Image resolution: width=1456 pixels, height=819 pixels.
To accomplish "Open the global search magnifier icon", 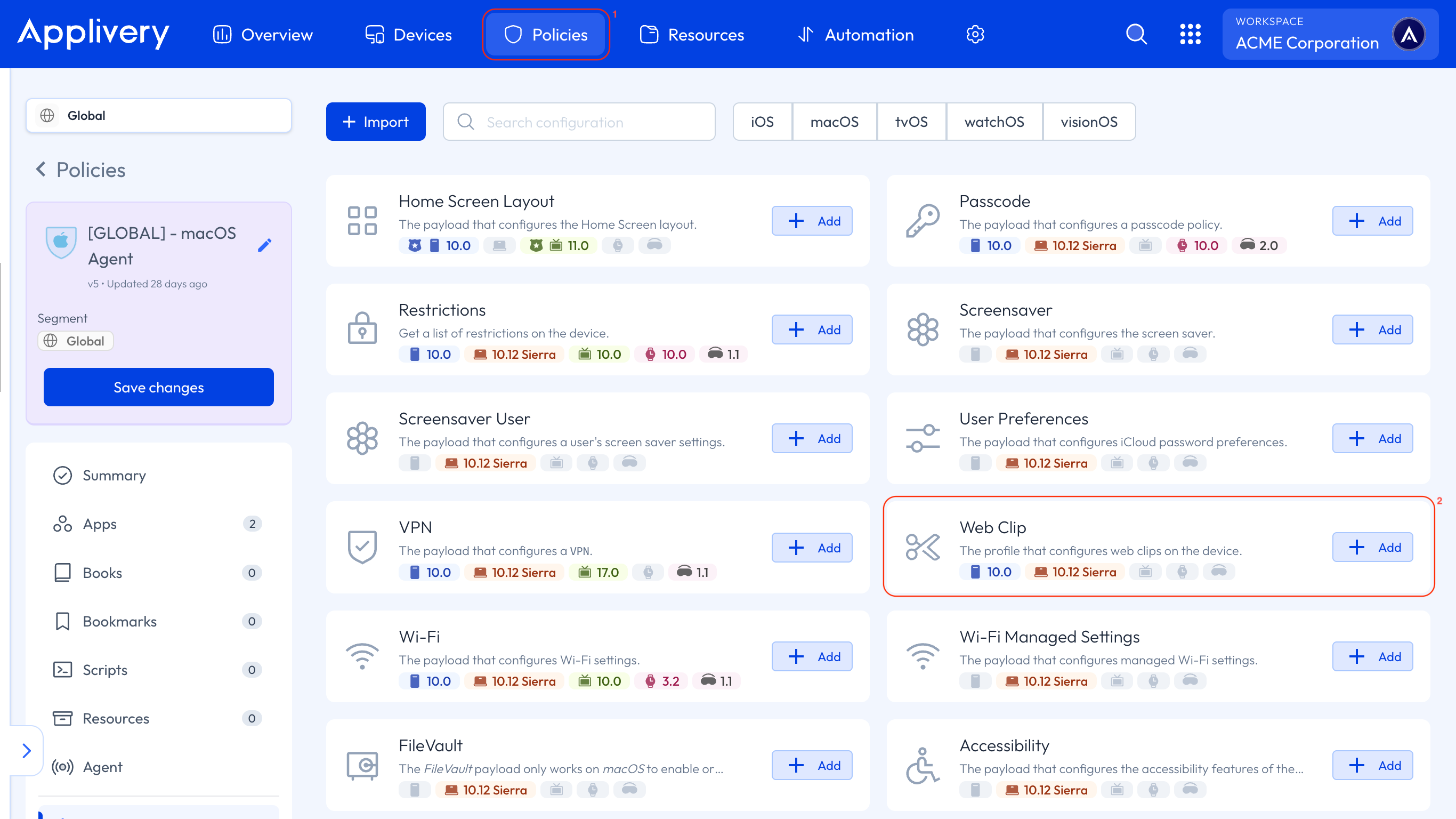I will (1136, 35).
